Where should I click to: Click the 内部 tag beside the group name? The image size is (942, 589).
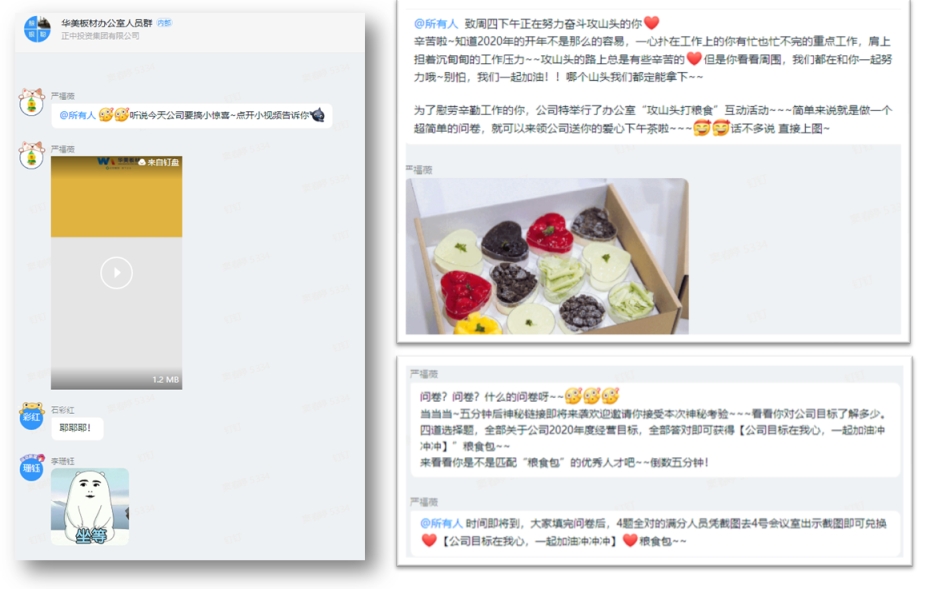pyautogui.click(x=164, y=23)
